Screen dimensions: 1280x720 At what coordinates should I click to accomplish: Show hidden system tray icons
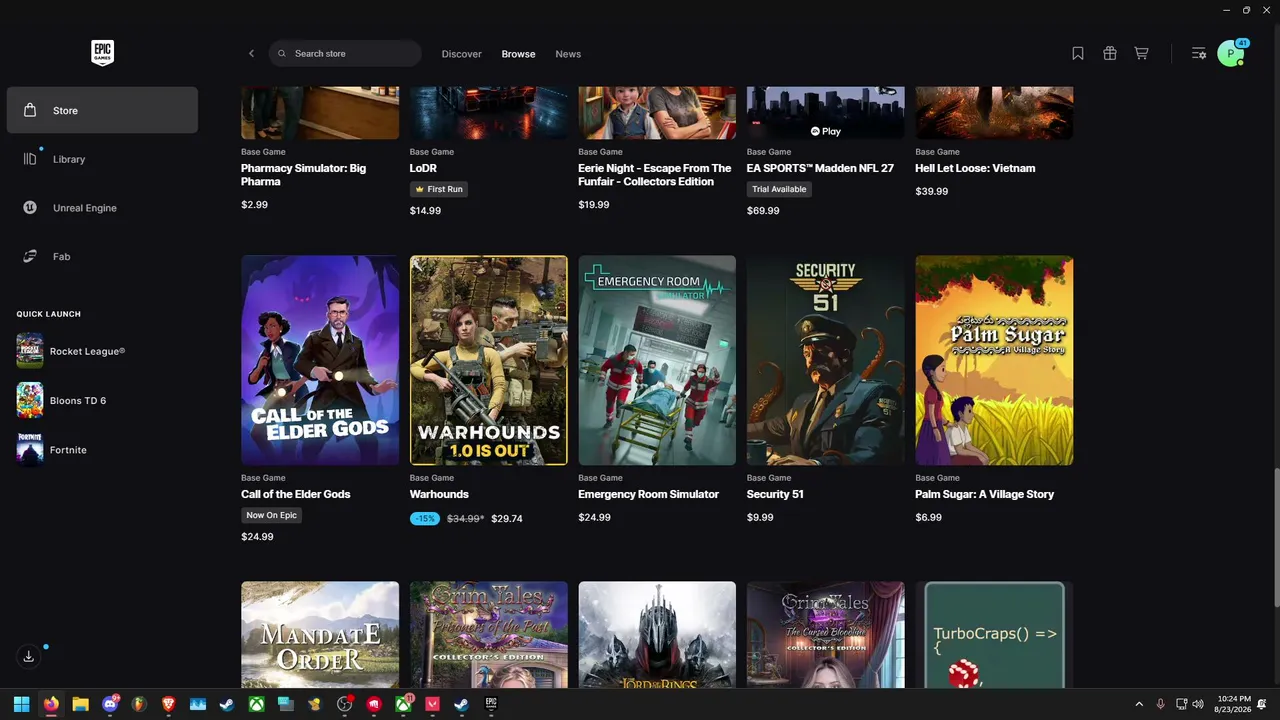coord(1139,704)
